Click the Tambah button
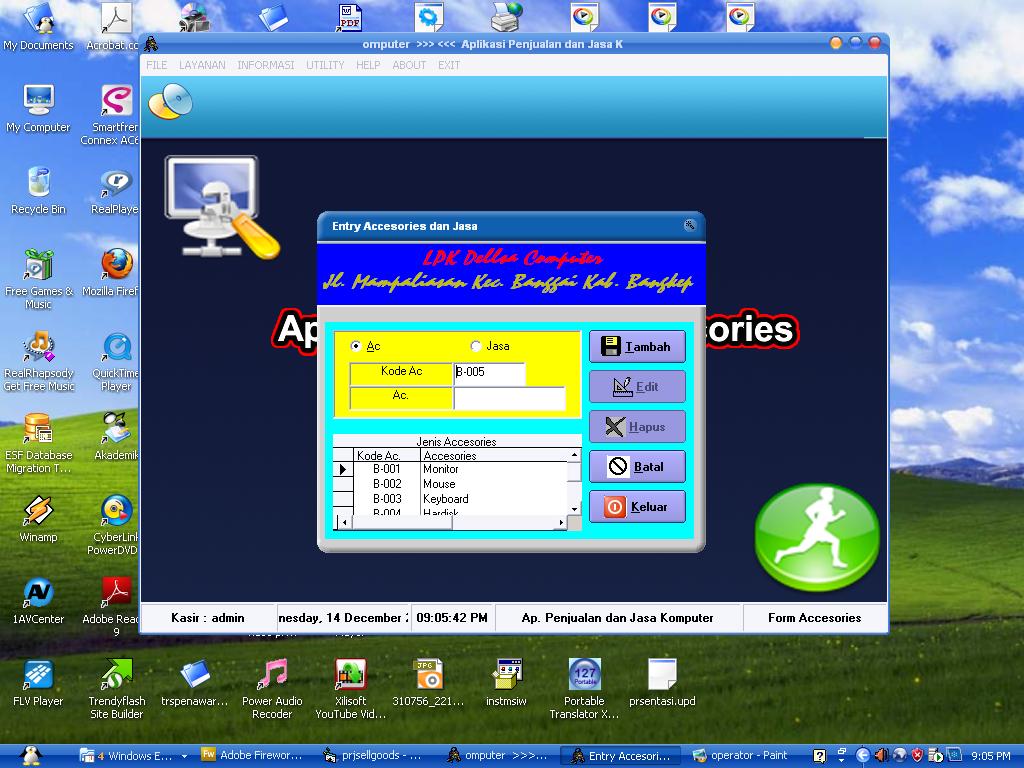Viewport: 1024px width, 768px height. [x=637, y=347]
